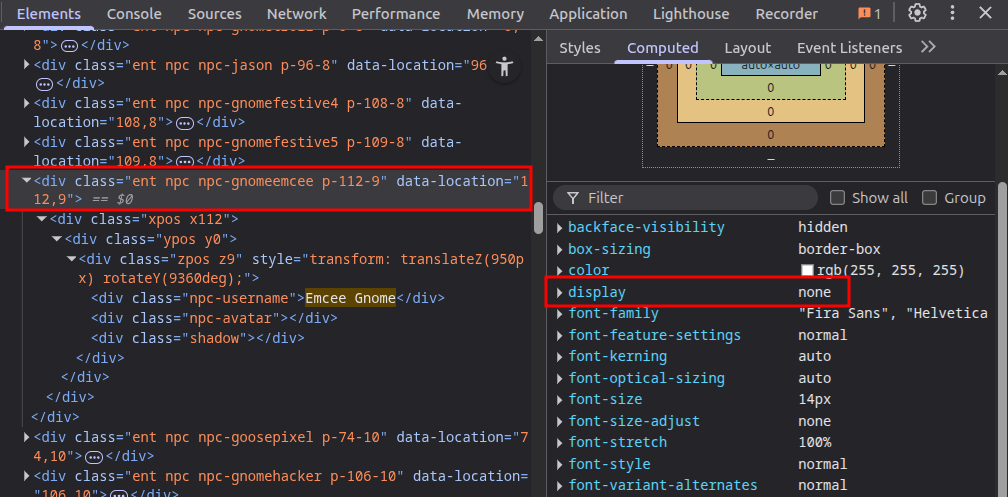
Task: Click ellipsis badge on npc-jason element
Action: [x=45, y=84]
